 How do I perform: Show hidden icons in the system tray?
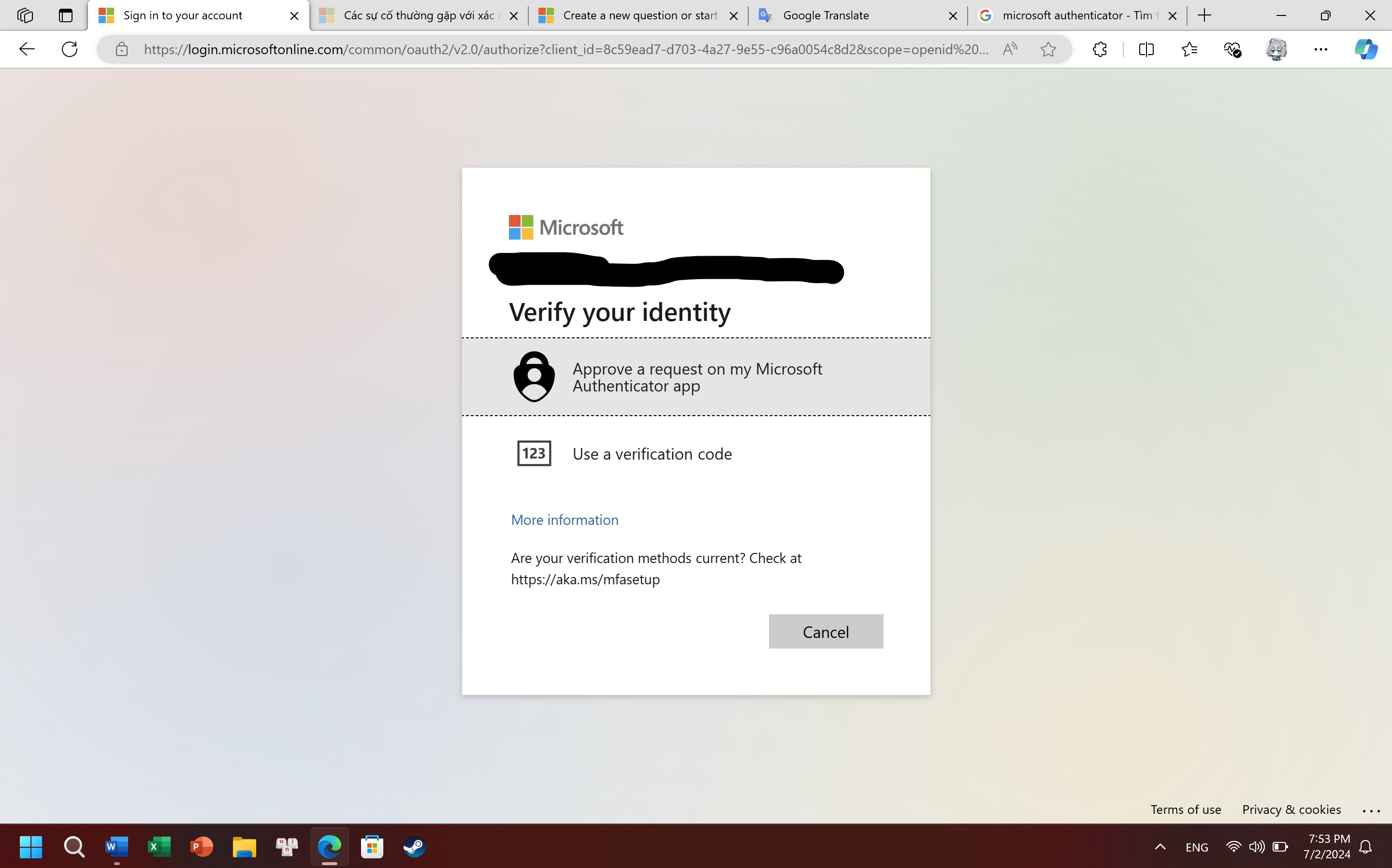(1160, 847)
